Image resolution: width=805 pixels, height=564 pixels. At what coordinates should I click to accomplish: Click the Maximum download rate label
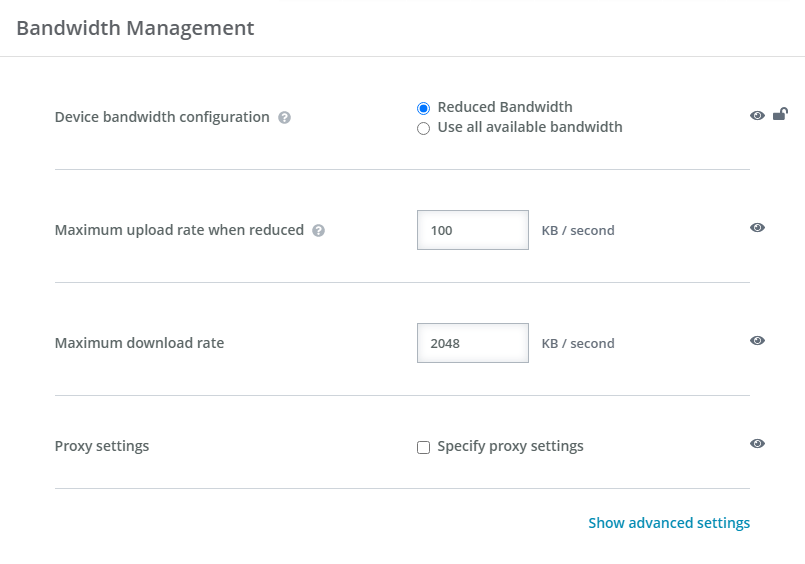tap(139, 343)
